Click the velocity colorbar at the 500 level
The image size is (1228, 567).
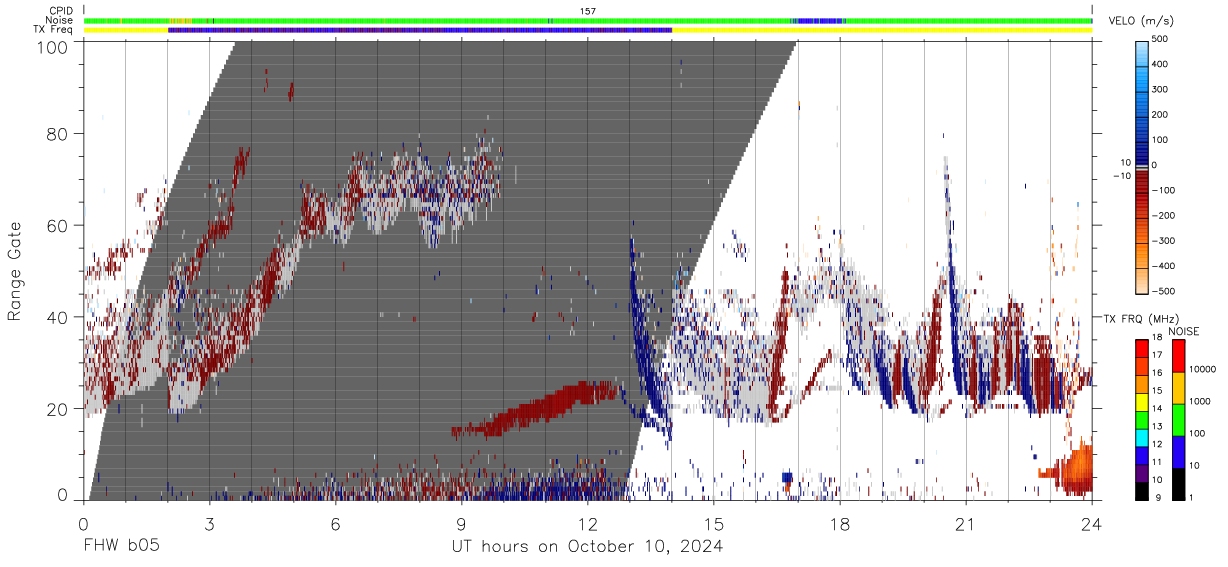click(x=1144, y=42)
